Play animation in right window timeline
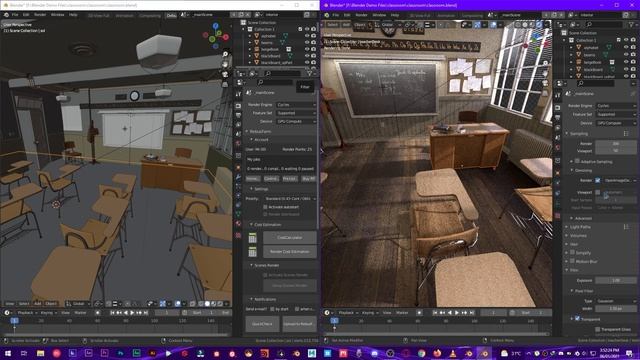The width and height of the screenshot is (640, 360). tap(457, 313)
